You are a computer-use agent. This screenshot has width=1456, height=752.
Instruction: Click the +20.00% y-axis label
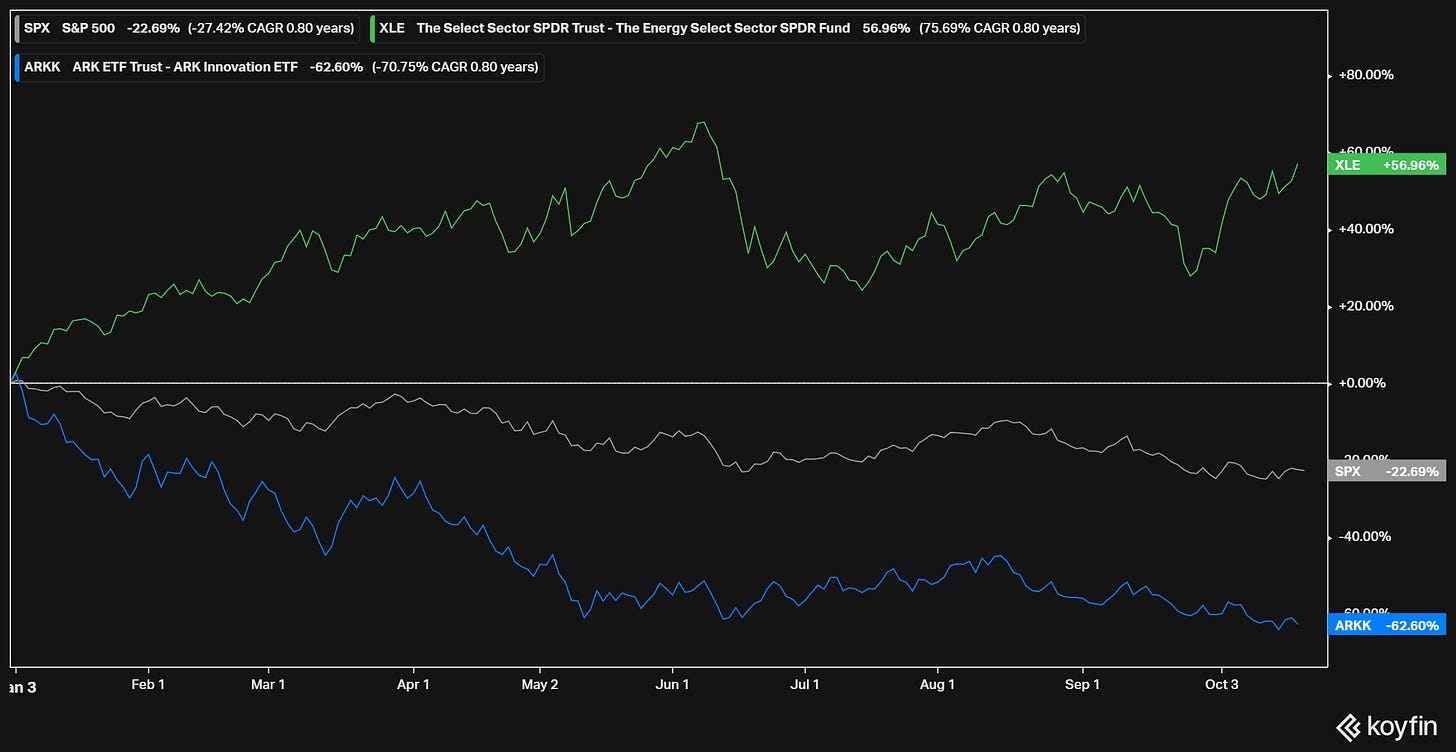(1366, 306)
